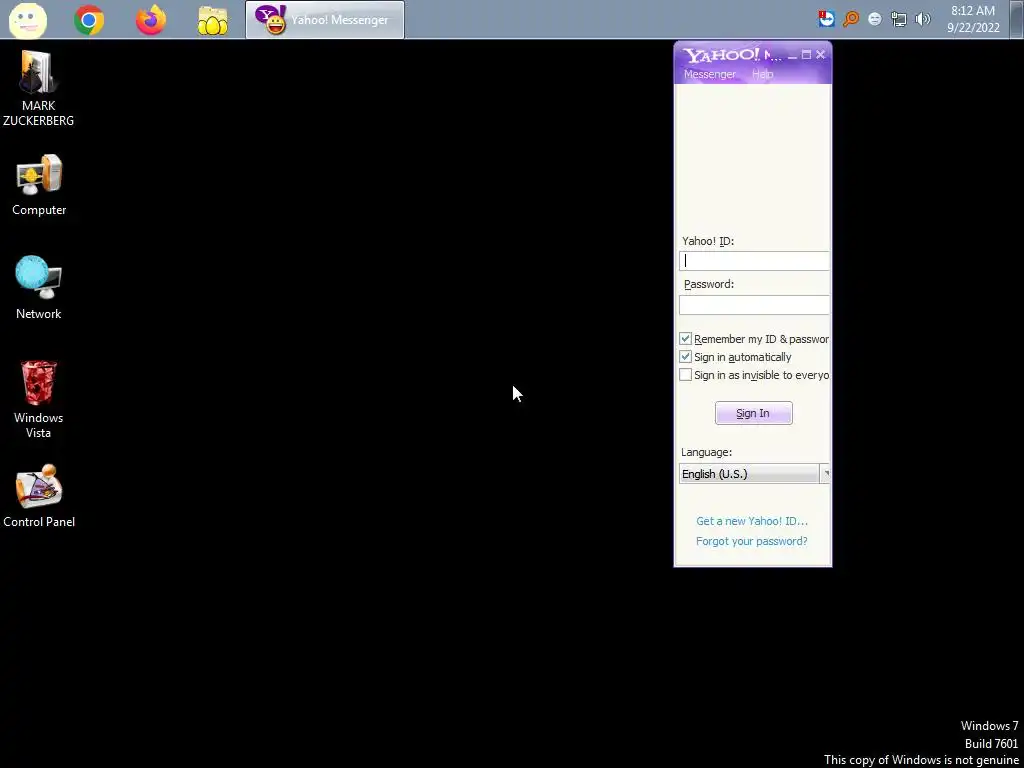Minimize the Yahoo! Messenger window
Screen dimensions: 1024x768
click(x=792, y=56)
